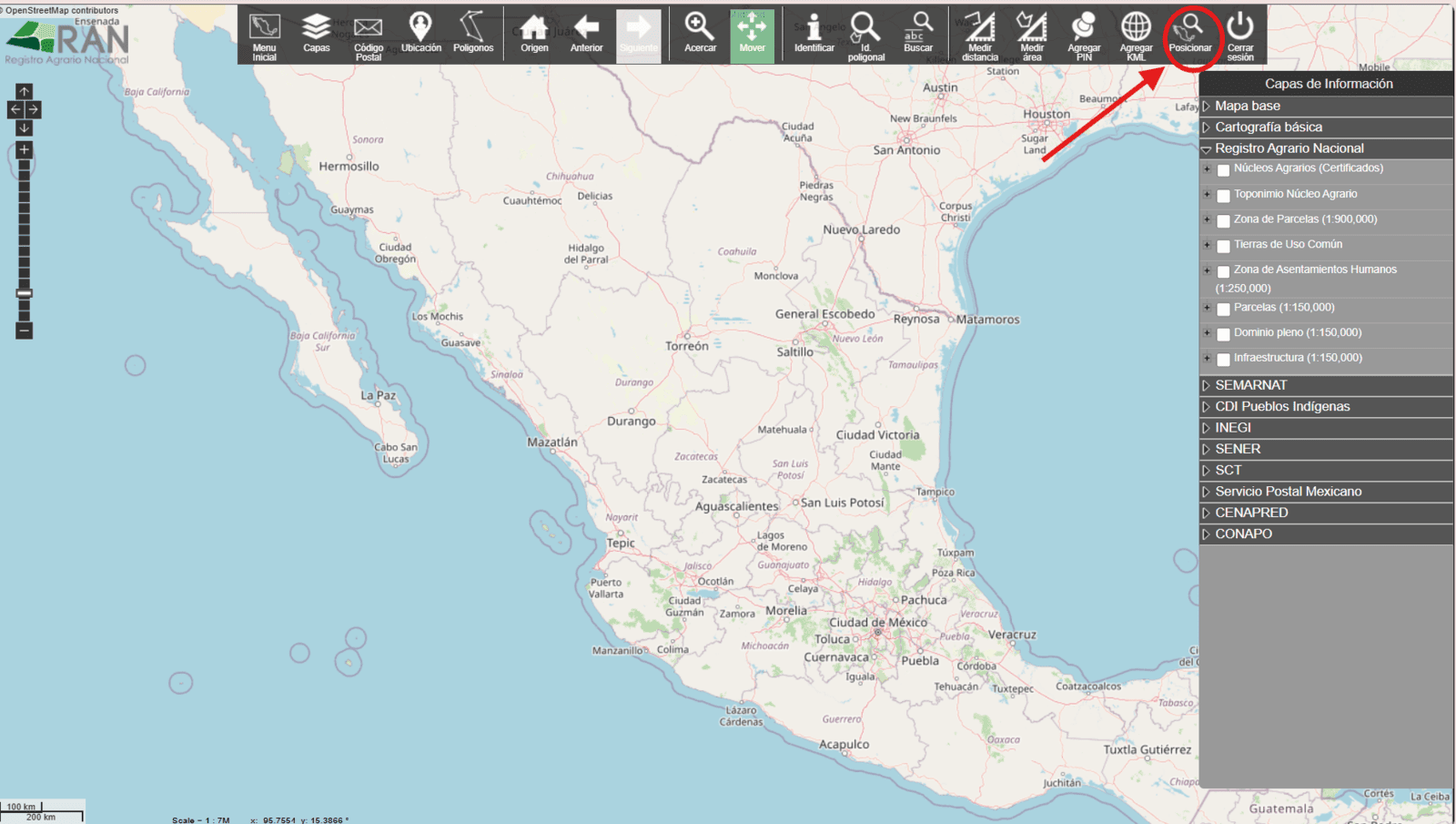Pan the map right with arrow
Screen dimensions: 1456x824
pos(33,109)
